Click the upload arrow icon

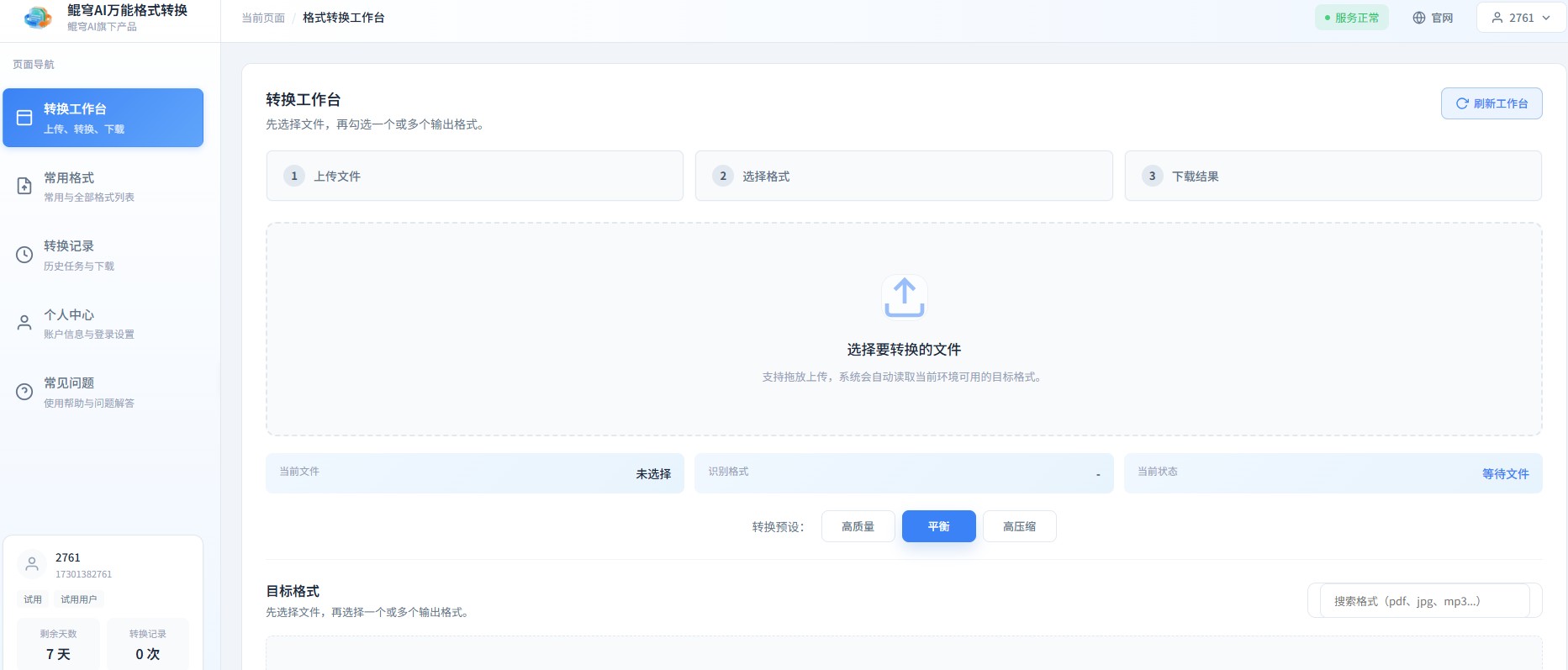click(x=904, y=297)
